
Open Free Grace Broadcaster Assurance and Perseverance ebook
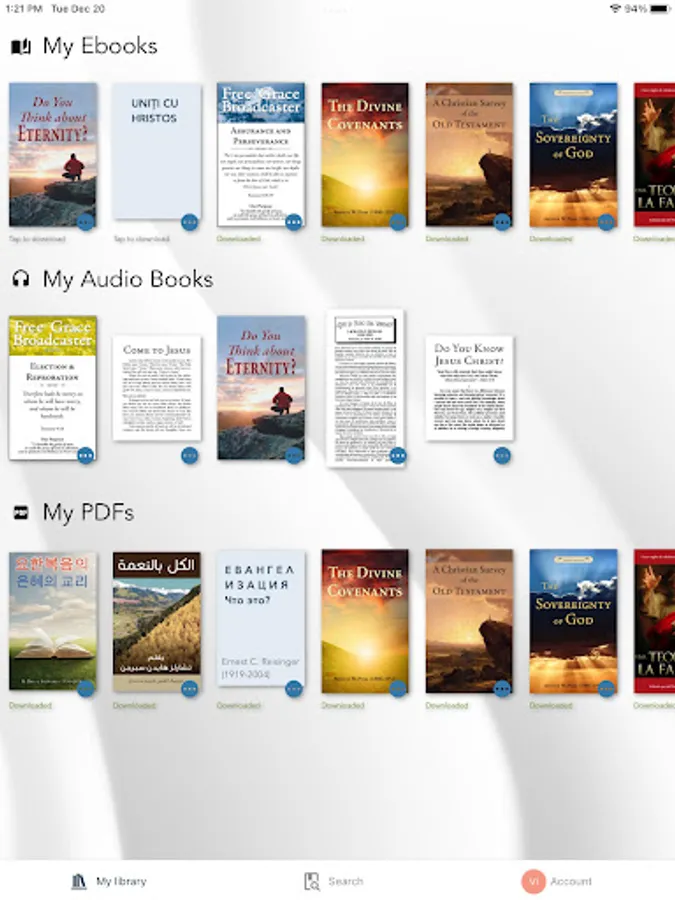261,154
